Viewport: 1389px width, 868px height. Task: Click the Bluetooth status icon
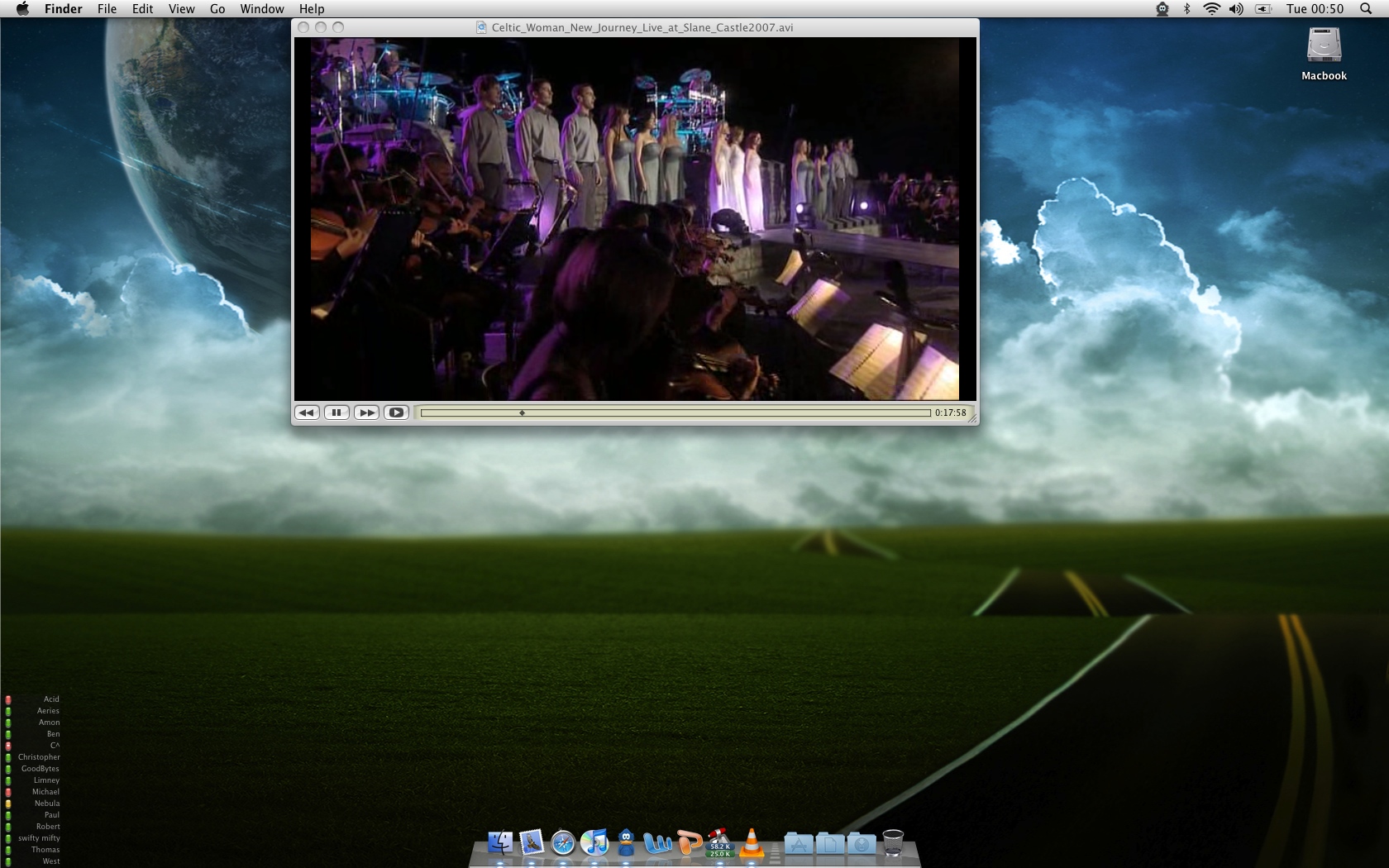click(x=1186, y=8)
